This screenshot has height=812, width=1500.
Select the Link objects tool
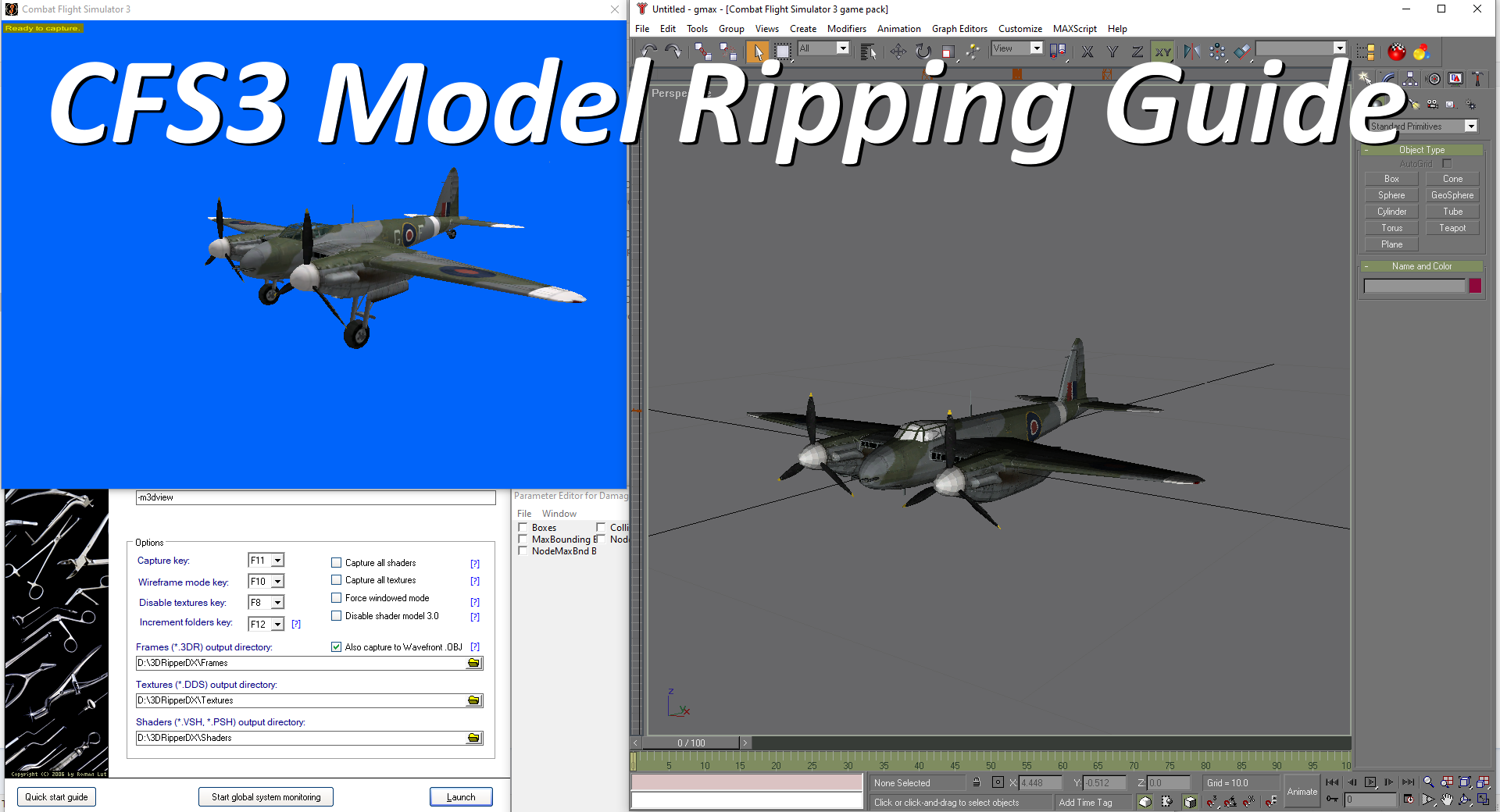coord(703,52)
